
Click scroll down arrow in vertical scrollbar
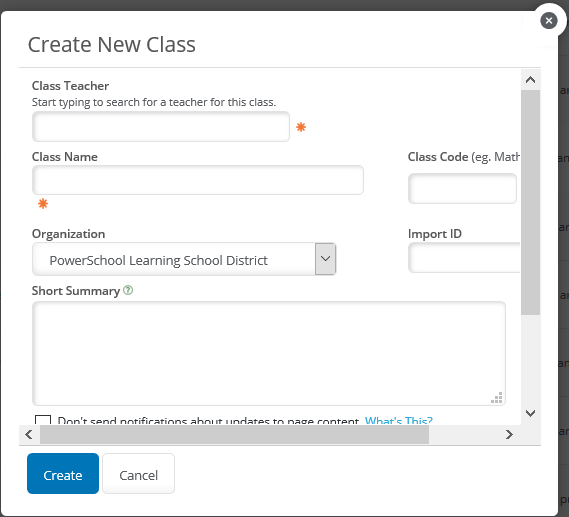pyautogui.click(x=531, y=413)
